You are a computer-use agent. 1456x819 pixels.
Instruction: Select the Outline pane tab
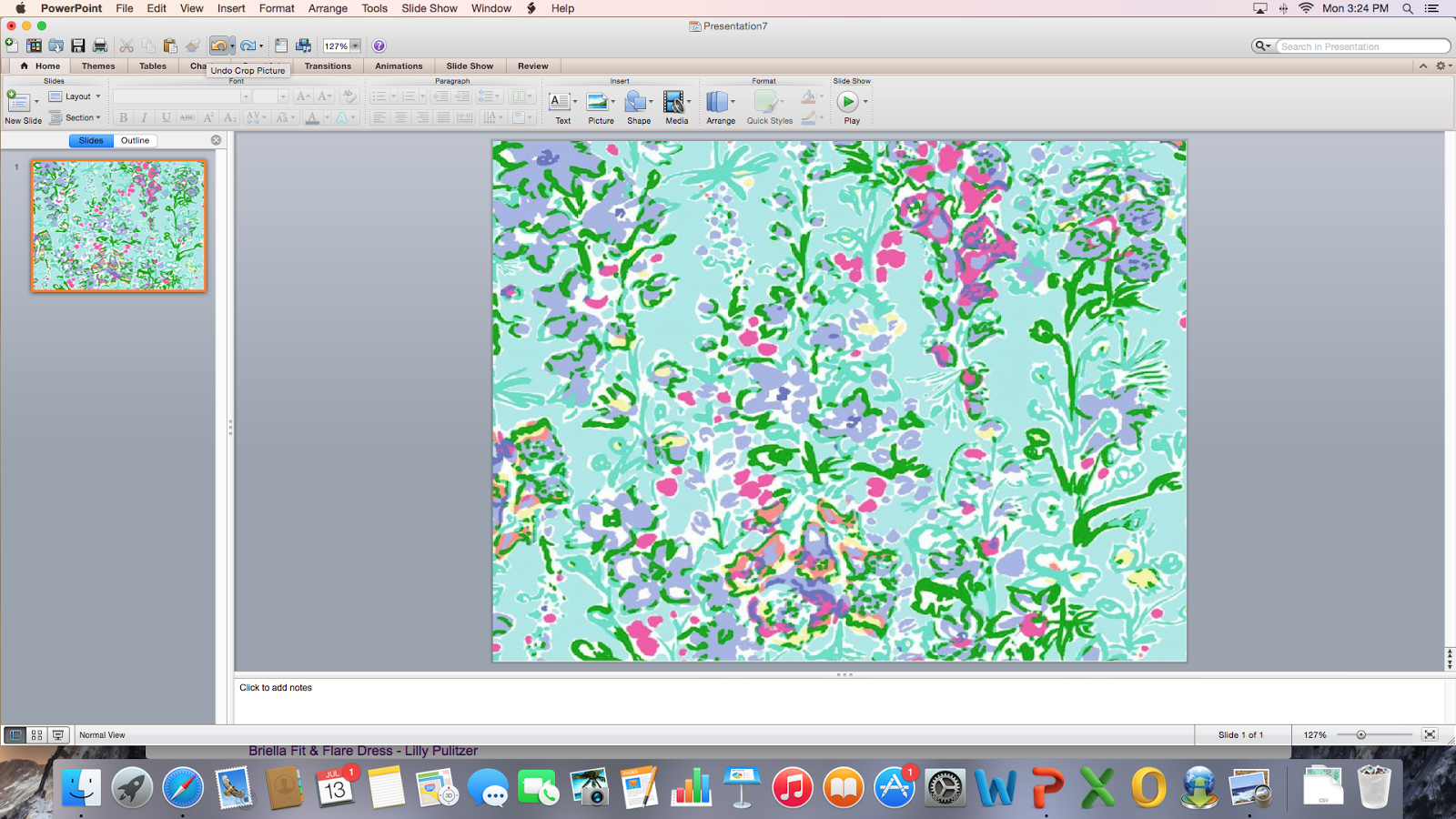tap(135, 140)
